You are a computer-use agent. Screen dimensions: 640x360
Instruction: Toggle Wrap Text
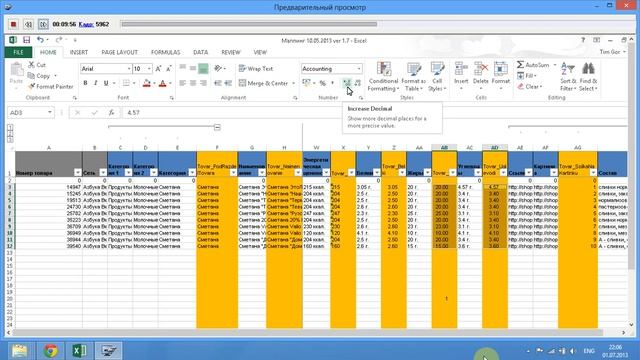tap(256, 69)
